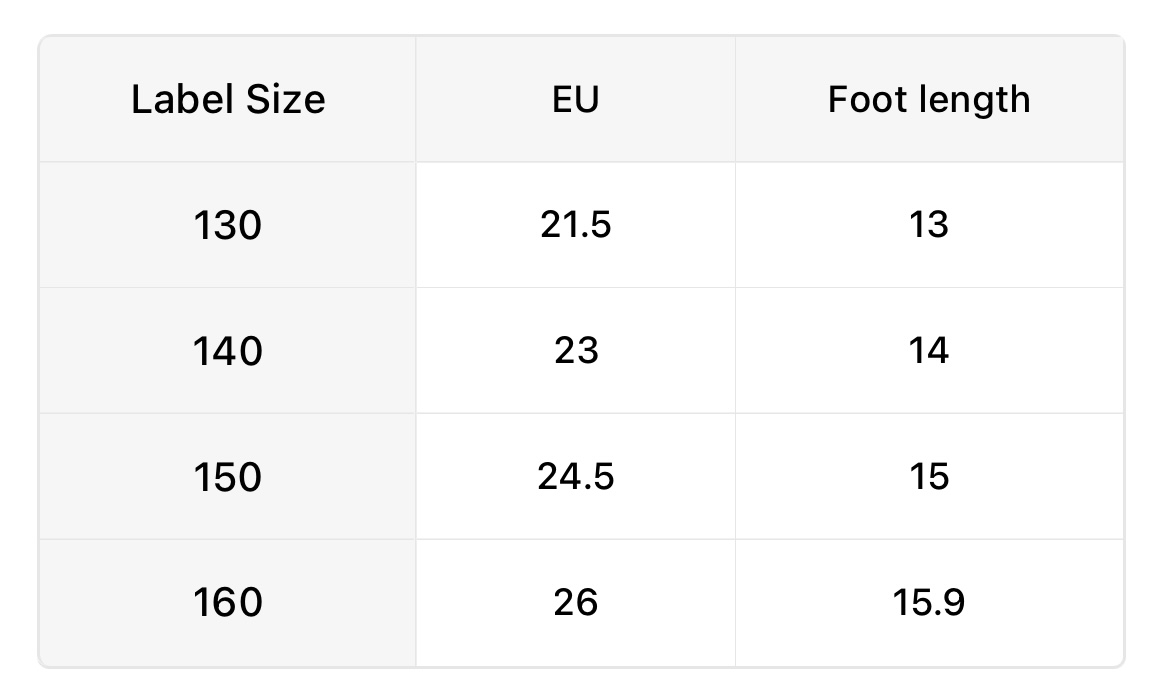Click the EU value 26
1170x698 pixels.
575,603
